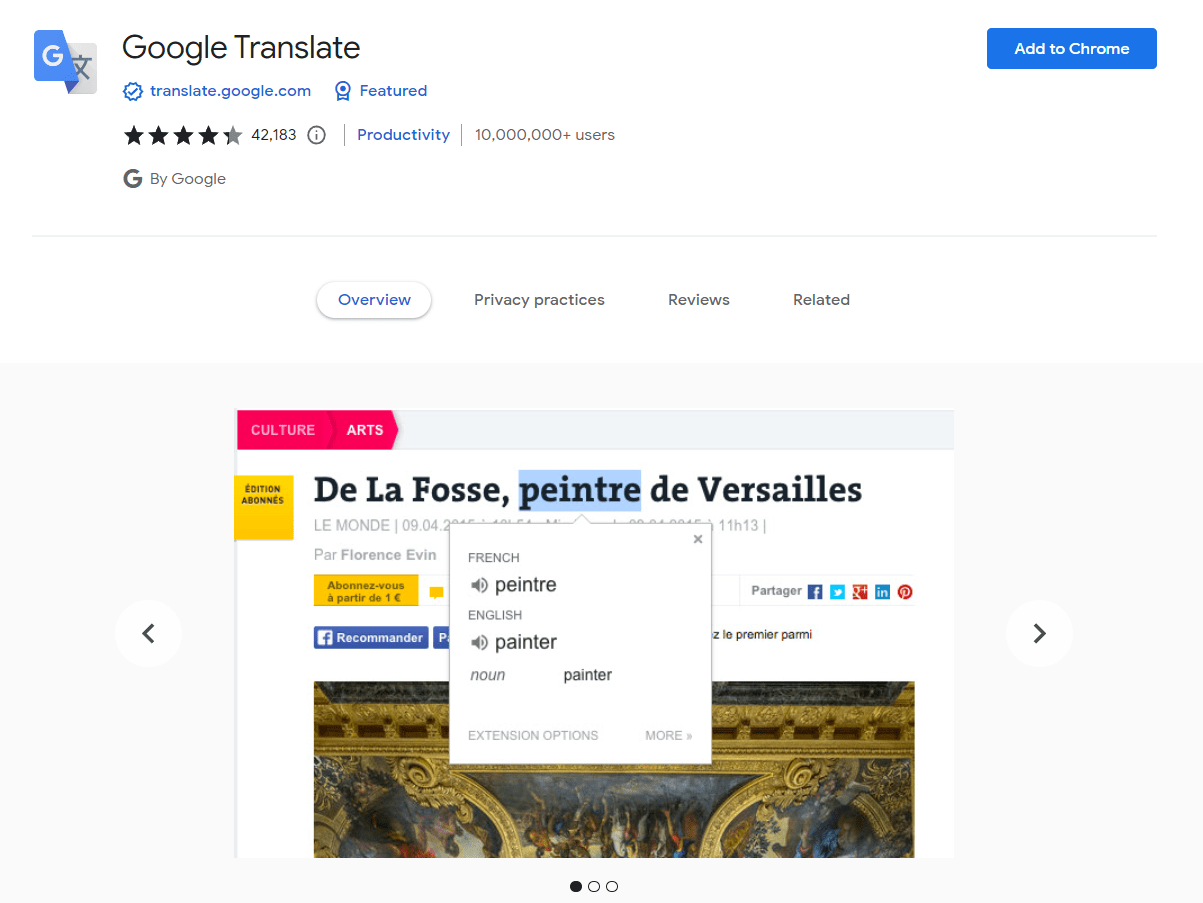
Task: Open the info icon next to the rating count
Action: click(316, 134)
